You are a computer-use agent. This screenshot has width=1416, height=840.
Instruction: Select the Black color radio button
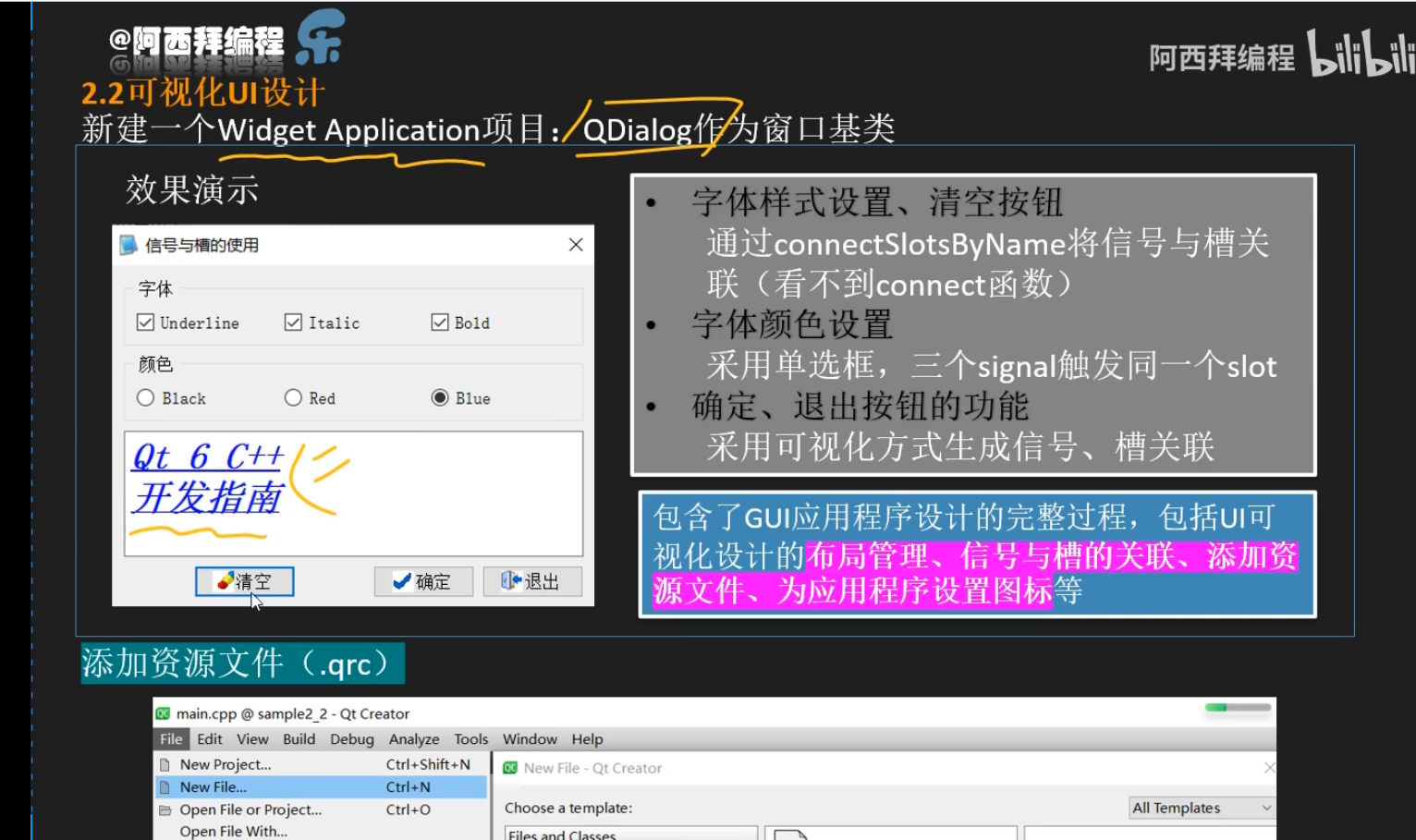[145, 398]
